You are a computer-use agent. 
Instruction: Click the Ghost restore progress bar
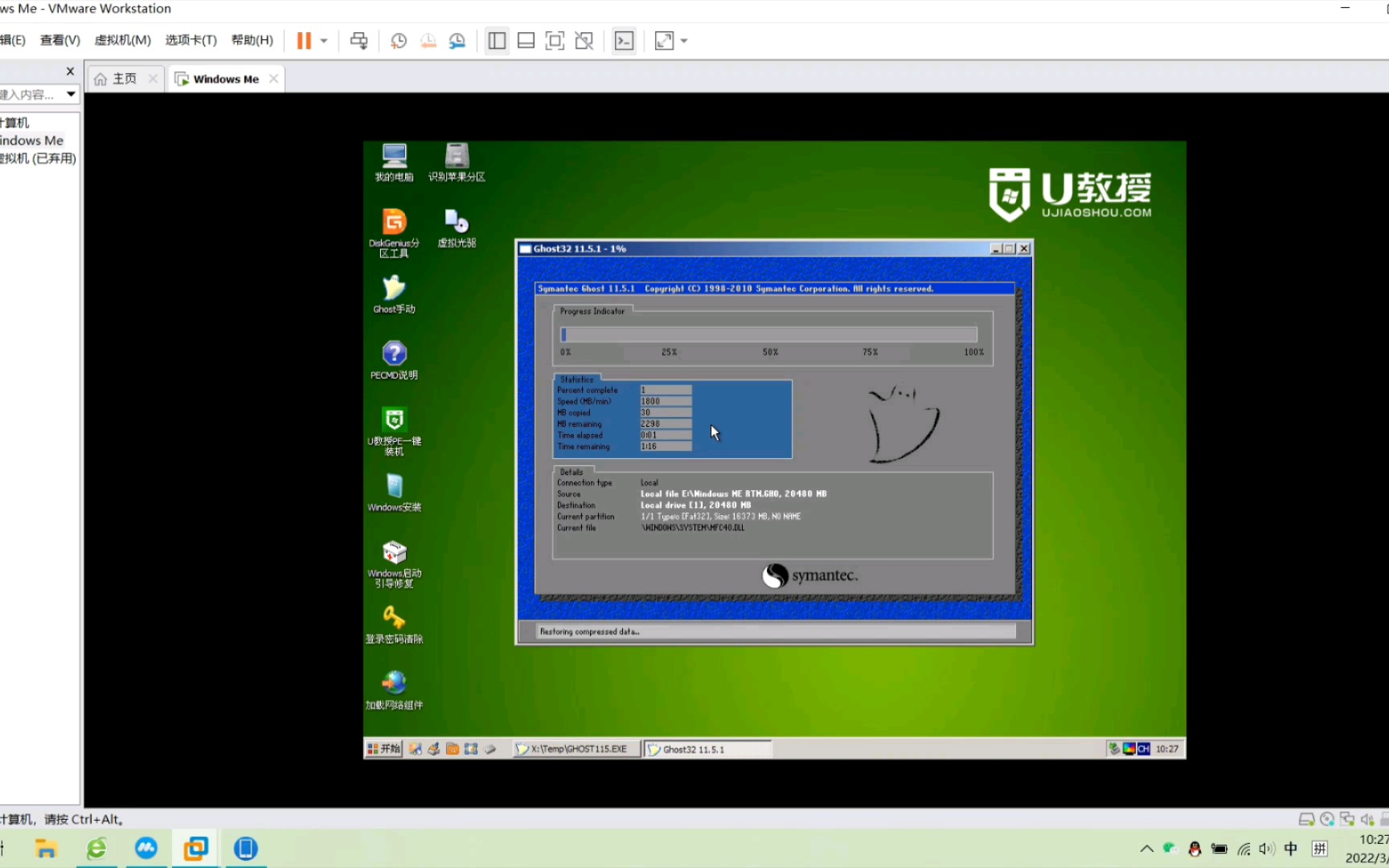pyautogui.click(x=768, y=334)
